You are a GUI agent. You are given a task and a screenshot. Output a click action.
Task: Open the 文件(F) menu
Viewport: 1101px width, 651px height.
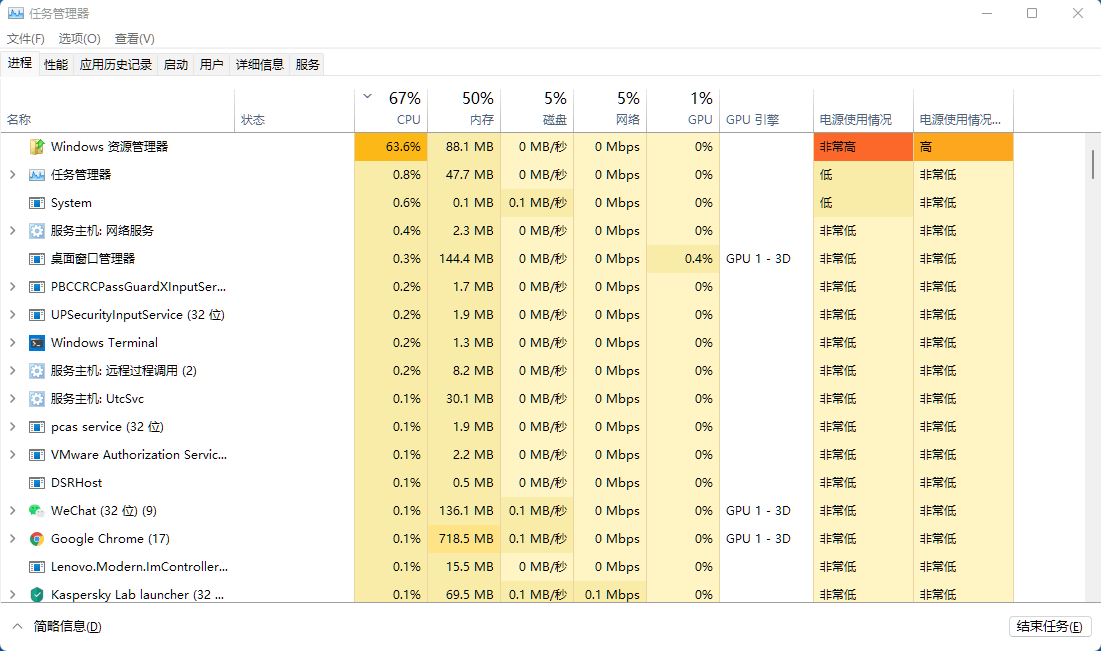26,39
